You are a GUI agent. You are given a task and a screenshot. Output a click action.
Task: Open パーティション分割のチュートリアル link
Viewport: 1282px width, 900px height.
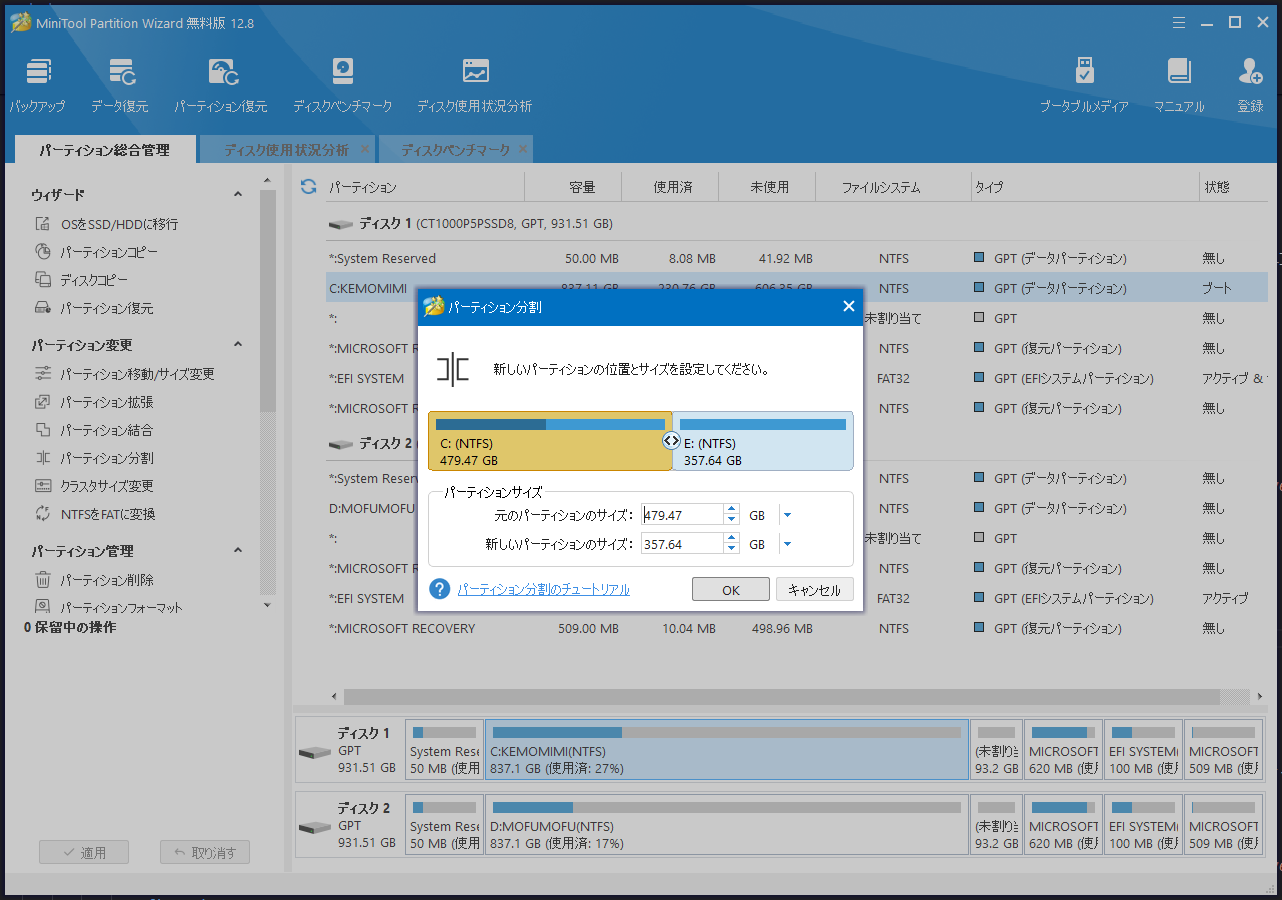pos(543,590)
